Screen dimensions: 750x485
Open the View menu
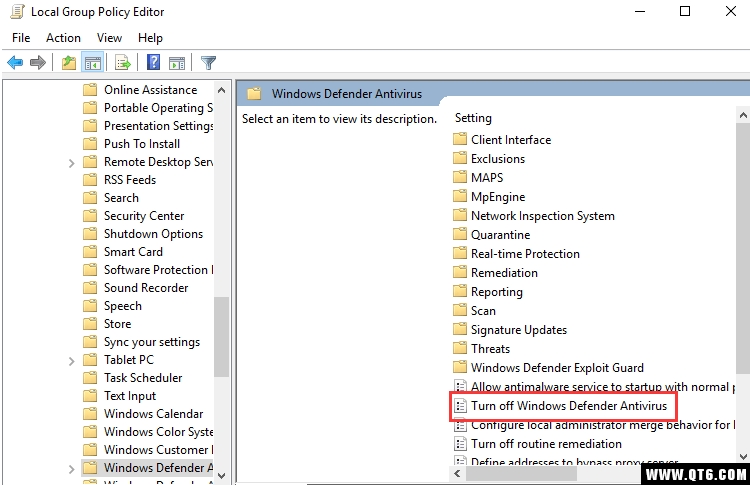[x=109, y=38]
